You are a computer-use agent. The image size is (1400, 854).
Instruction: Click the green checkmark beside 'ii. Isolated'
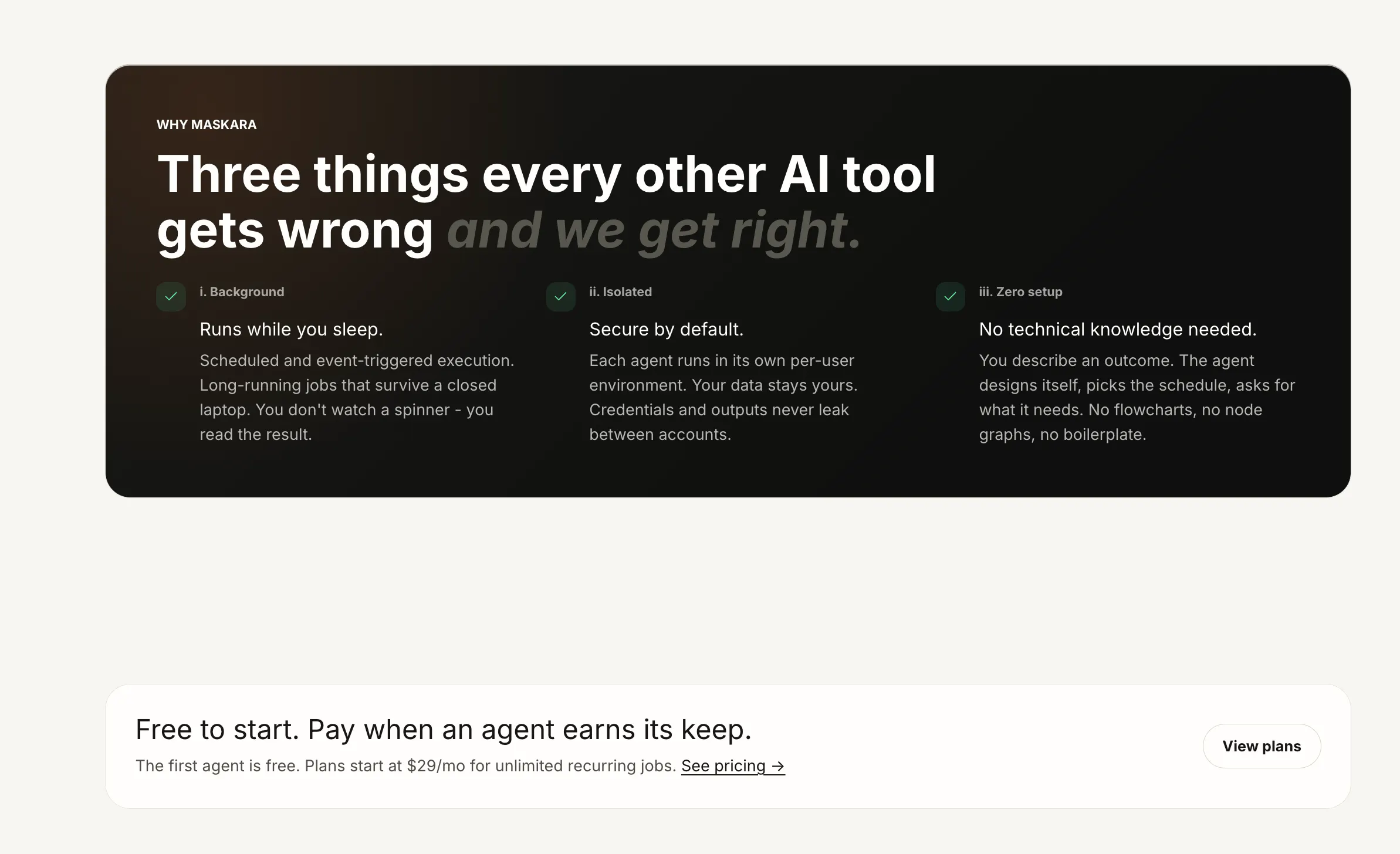pyautogui.click(x=560, y=296)
